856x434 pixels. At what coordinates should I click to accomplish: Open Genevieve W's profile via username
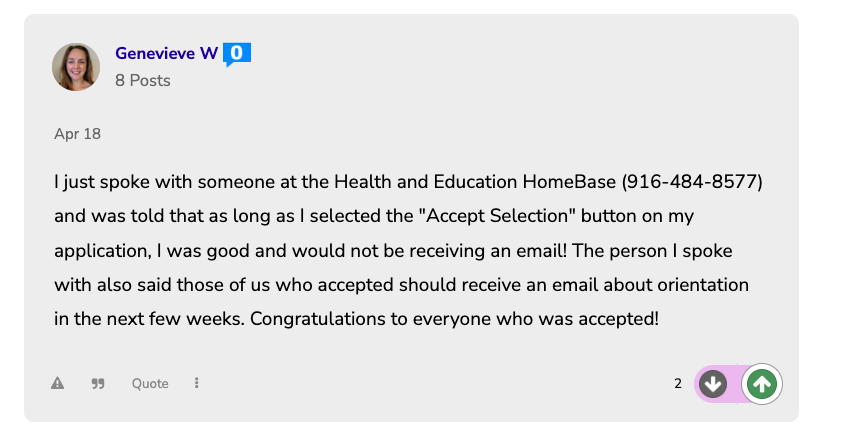(166, 54)
